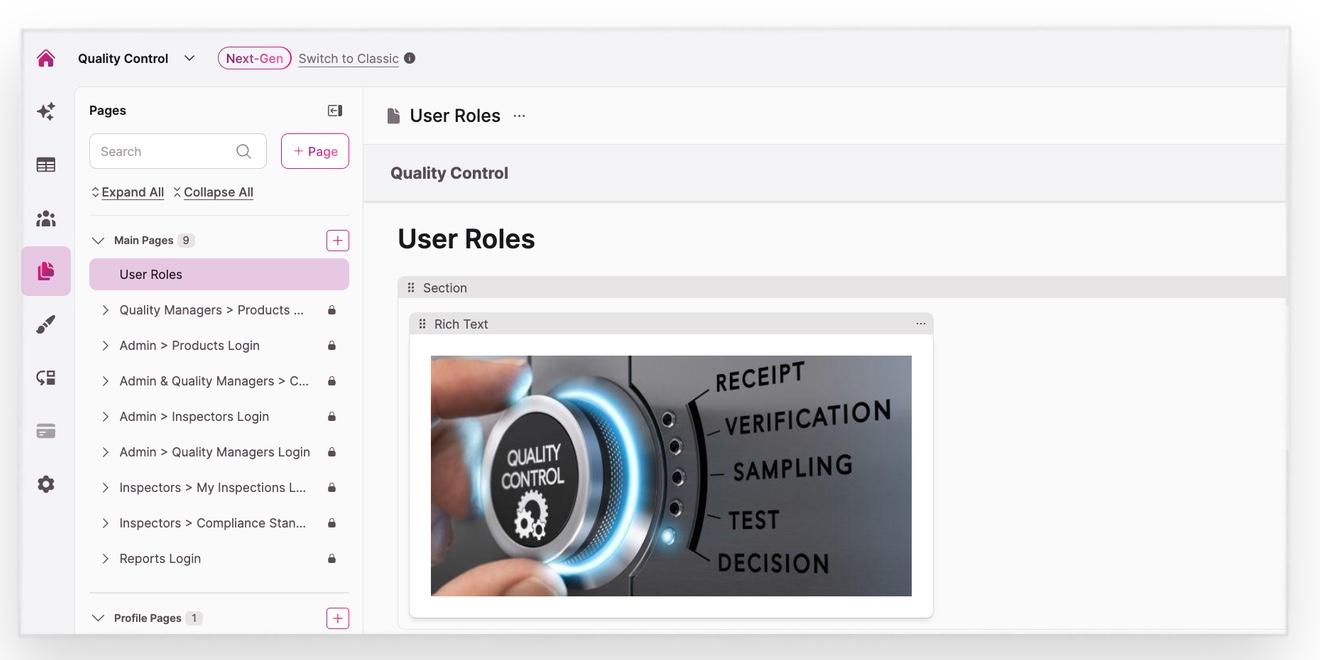The image size is (1320, 660).
Task: Open Settings via the gear icon
Action: click(45, 483)
